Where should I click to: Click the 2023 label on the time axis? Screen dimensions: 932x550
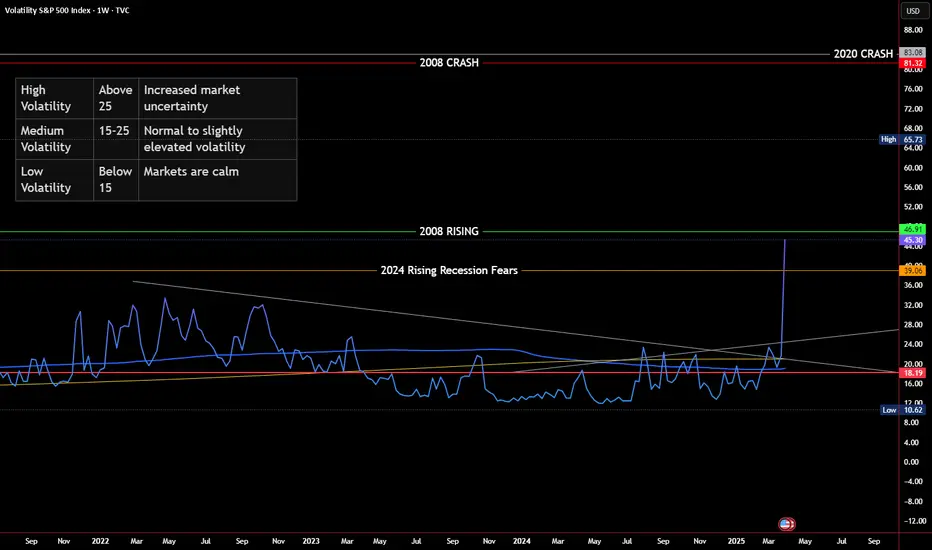tap(310, 541)
